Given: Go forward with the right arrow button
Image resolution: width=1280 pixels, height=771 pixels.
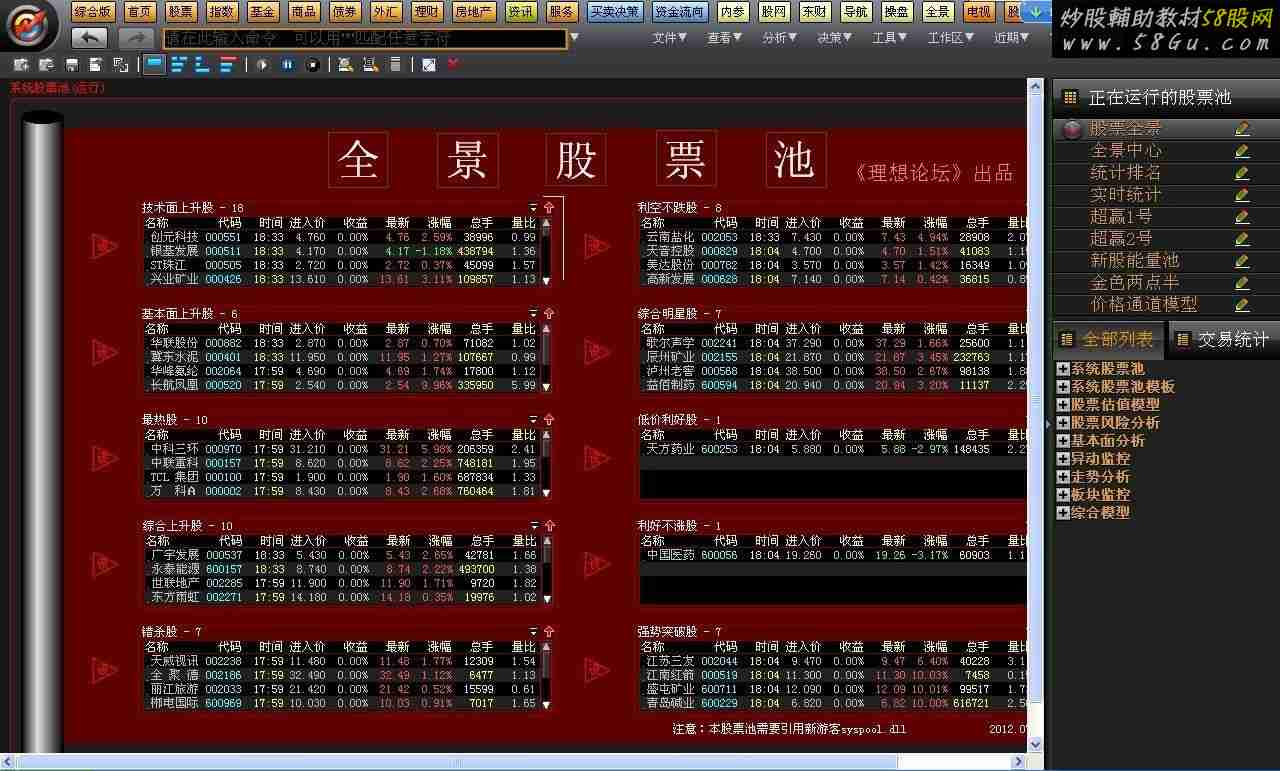Looking at the screenshot, I should pyautogui.click(x=135, y=38).
